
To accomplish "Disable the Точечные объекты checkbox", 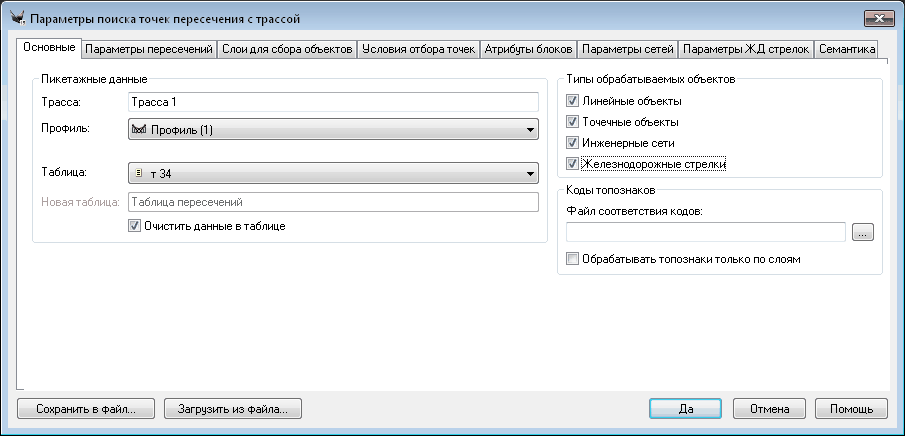I will pyautogui.click(x=572, y=122).
